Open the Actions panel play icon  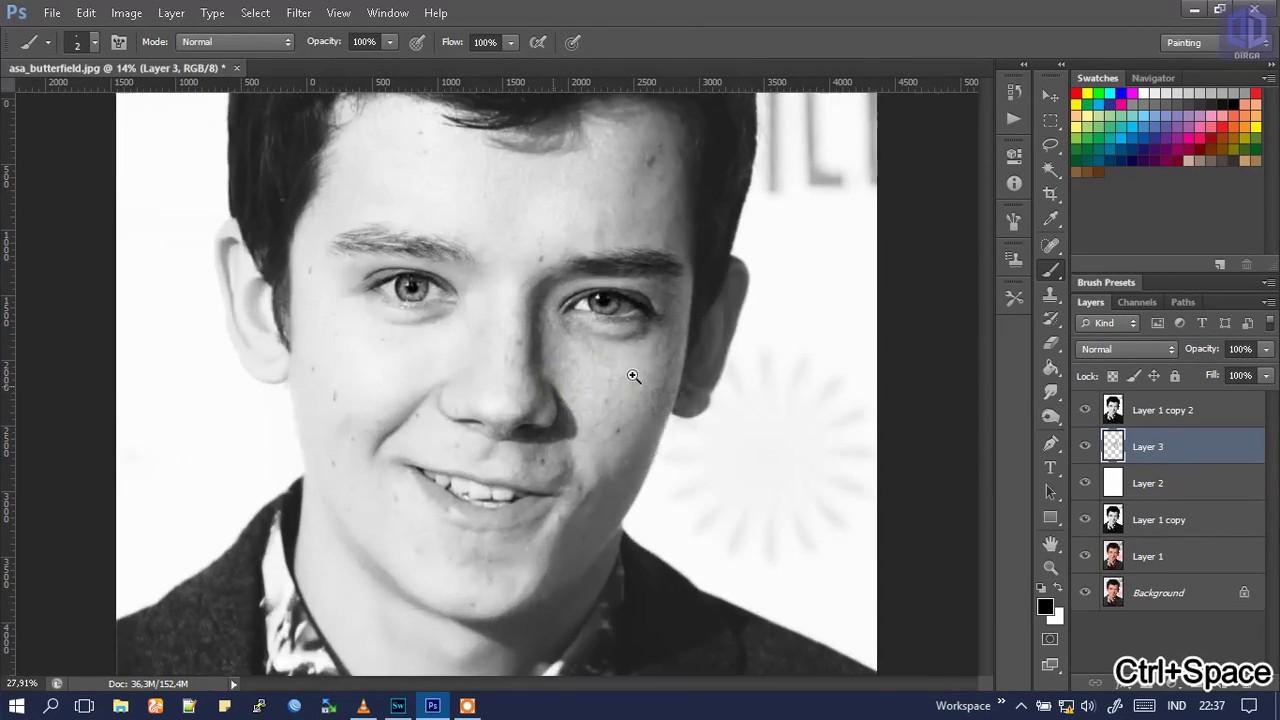point(1014,118)
